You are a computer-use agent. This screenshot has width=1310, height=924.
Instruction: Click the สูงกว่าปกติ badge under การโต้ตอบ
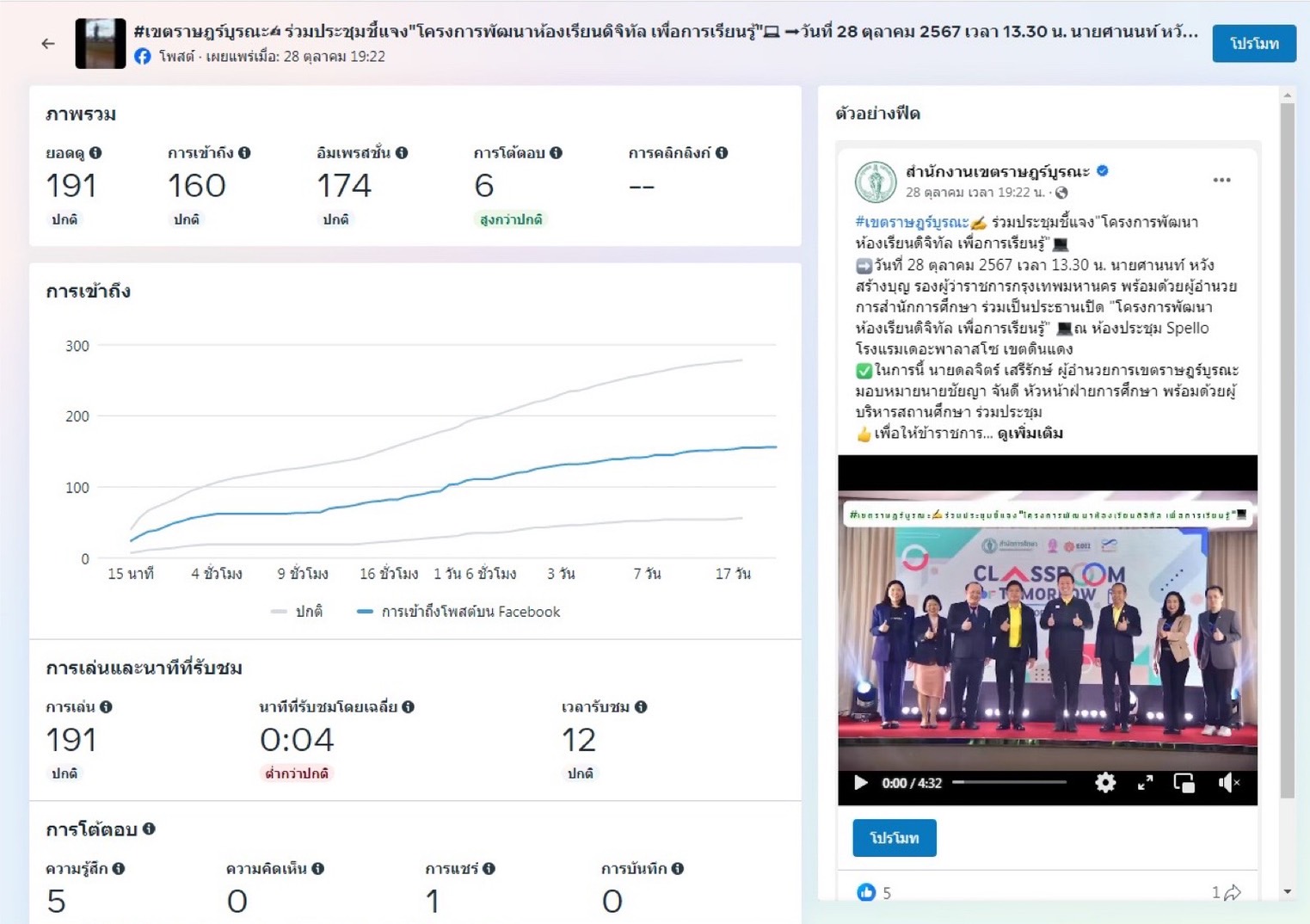coord(511,219)
